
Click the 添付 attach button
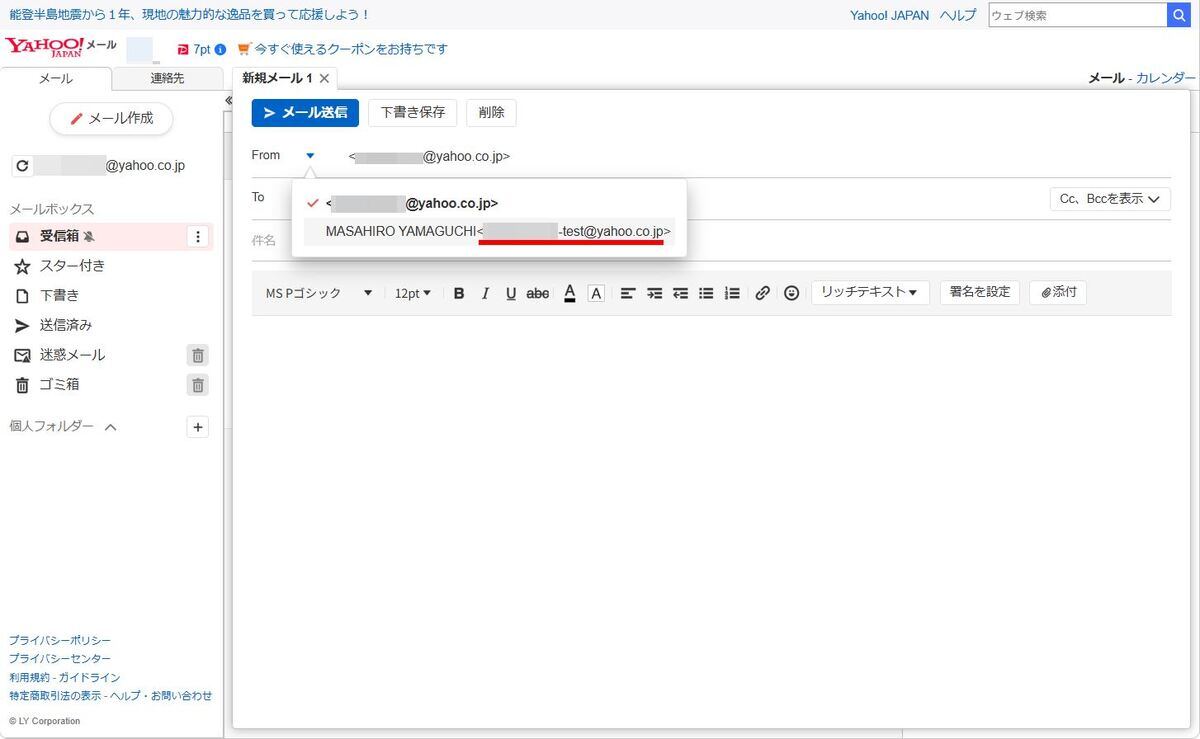pyautogui.click(x=1058, y=292)
